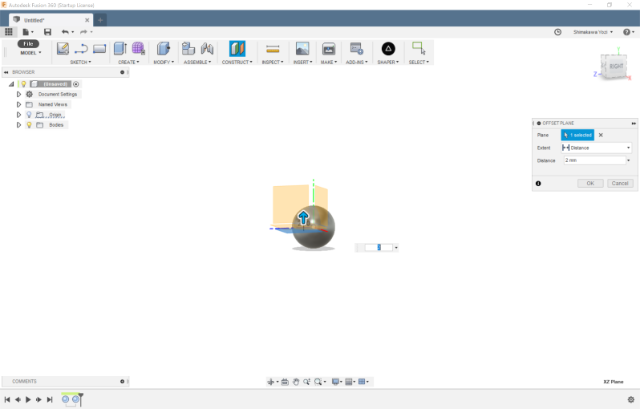Image resolution: width=640 pixels, height=409 pixels.
Task: Click the Select tool icon
Action: [418, 48]
